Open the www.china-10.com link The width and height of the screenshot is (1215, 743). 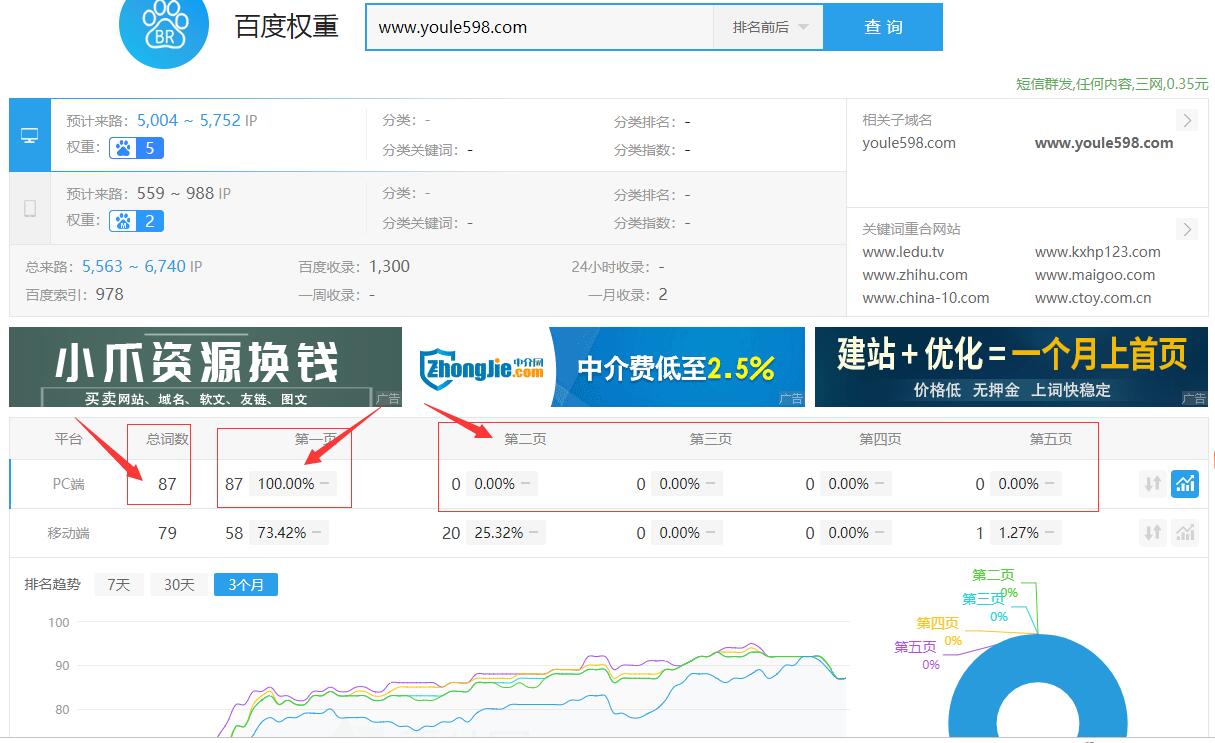click(x=926, y=298)
